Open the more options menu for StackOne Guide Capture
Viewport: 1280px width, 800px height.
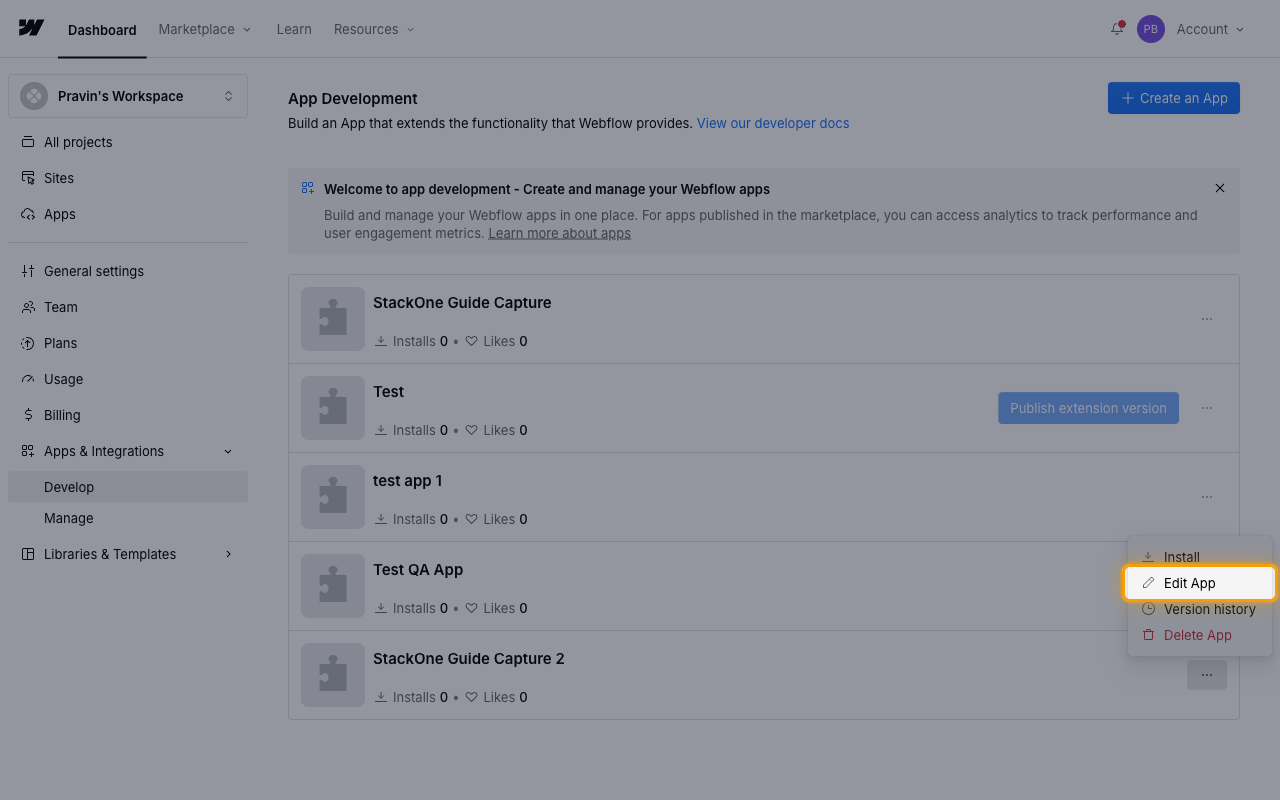click(1207, 319)
